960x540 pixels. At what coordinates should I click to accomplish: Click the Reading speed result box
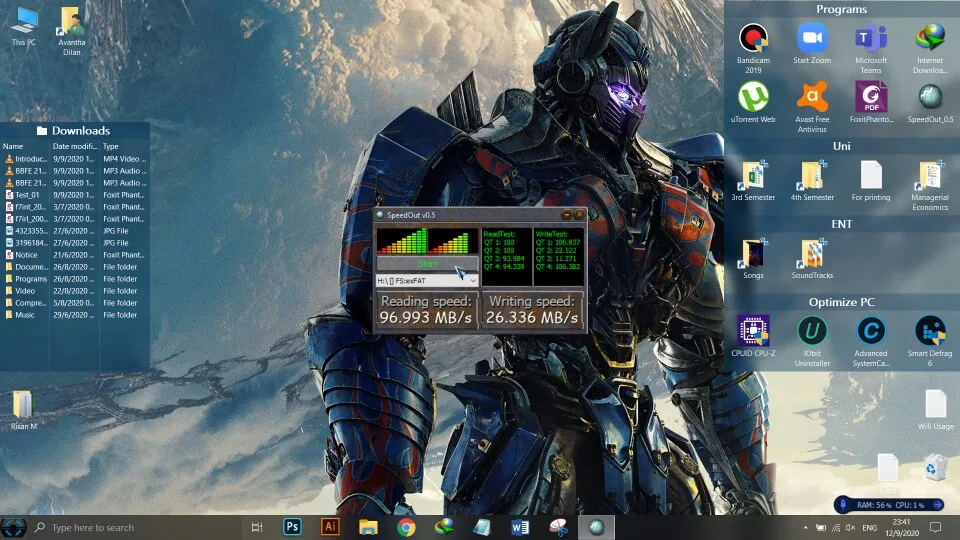coord(426,310)
